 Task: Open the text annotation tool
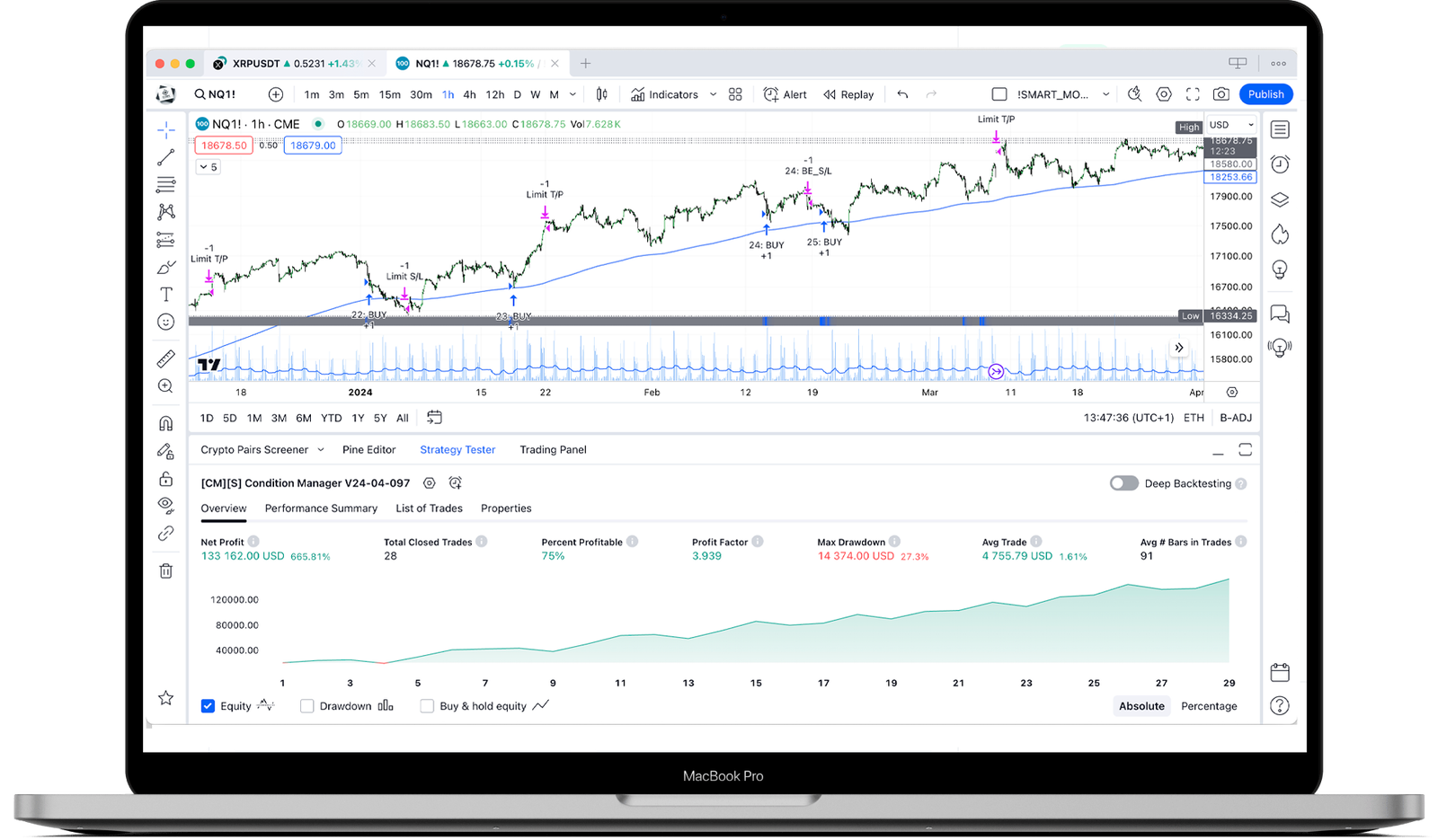coord(165,293)
